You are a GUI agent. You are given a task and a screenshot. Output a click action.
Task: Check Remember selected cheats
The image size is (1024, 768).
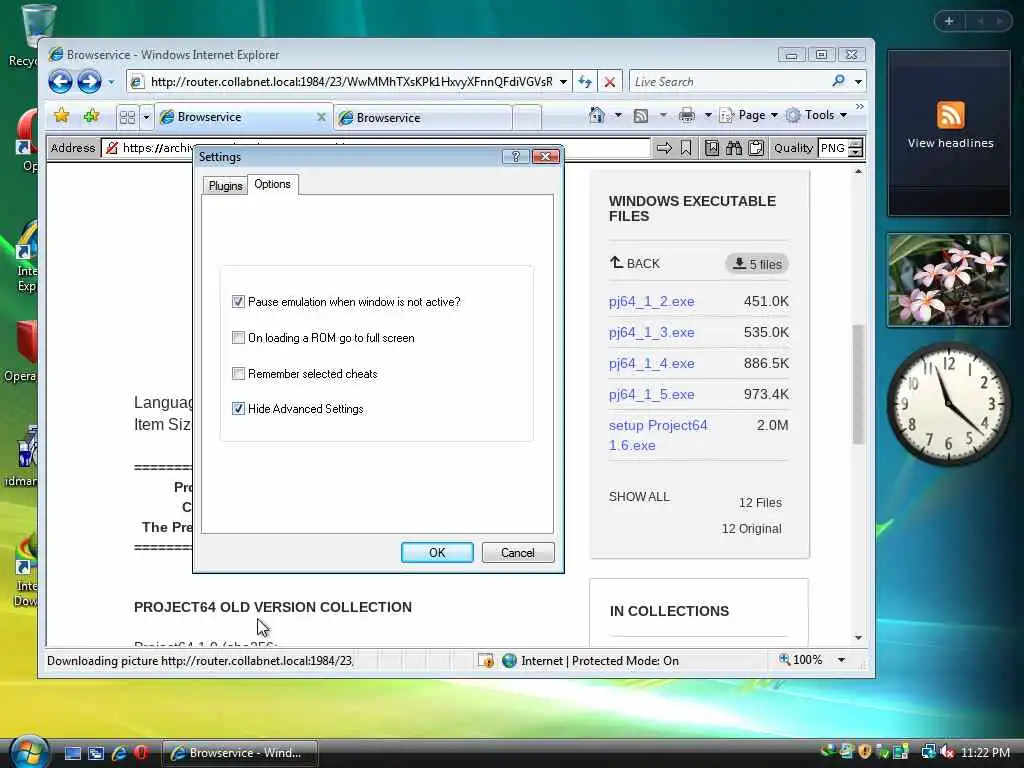click(x=238, y=374)
